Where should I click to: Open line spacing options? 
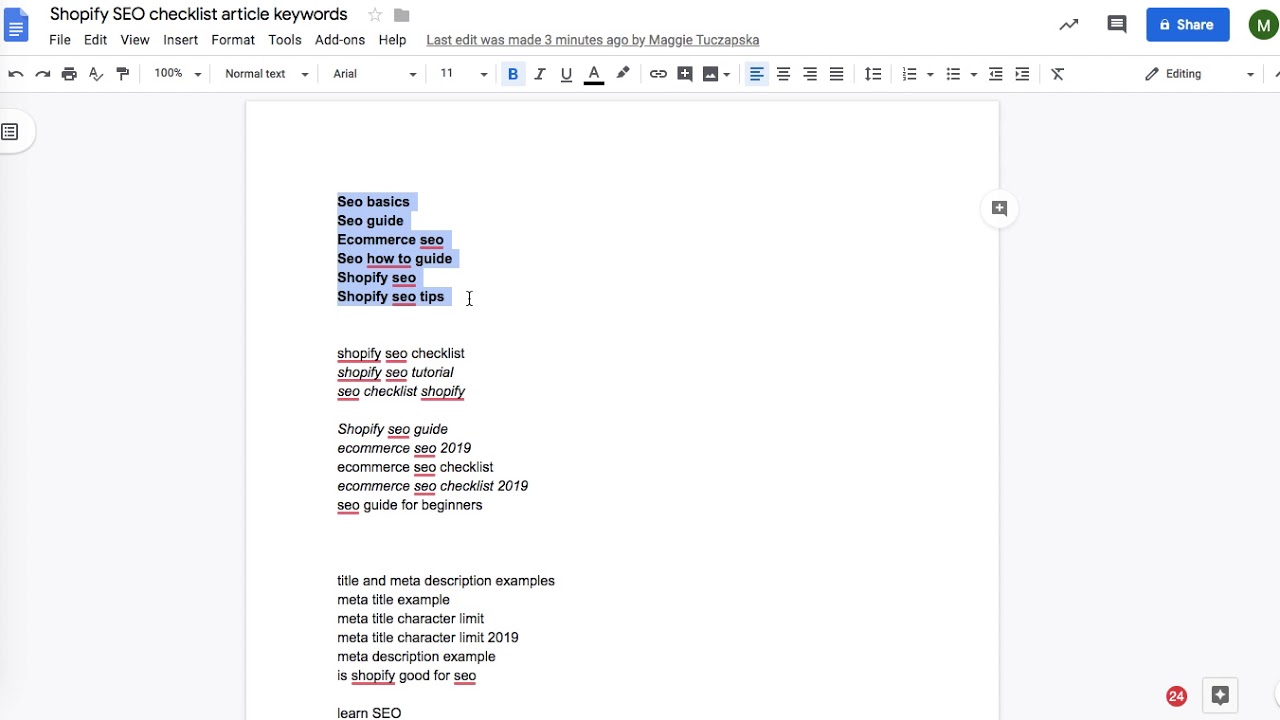[873, 74]
